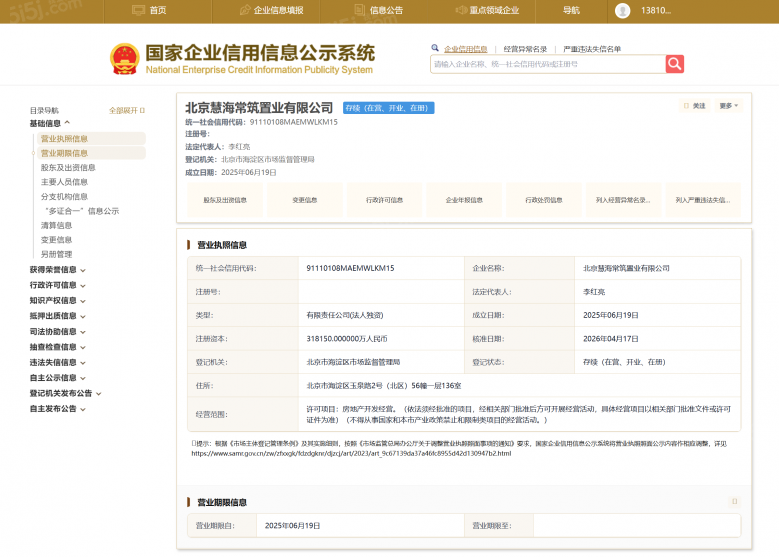Open 导航 in top navigation
Viewport: 779px width, 557px height.
click(x=571, y=10)
